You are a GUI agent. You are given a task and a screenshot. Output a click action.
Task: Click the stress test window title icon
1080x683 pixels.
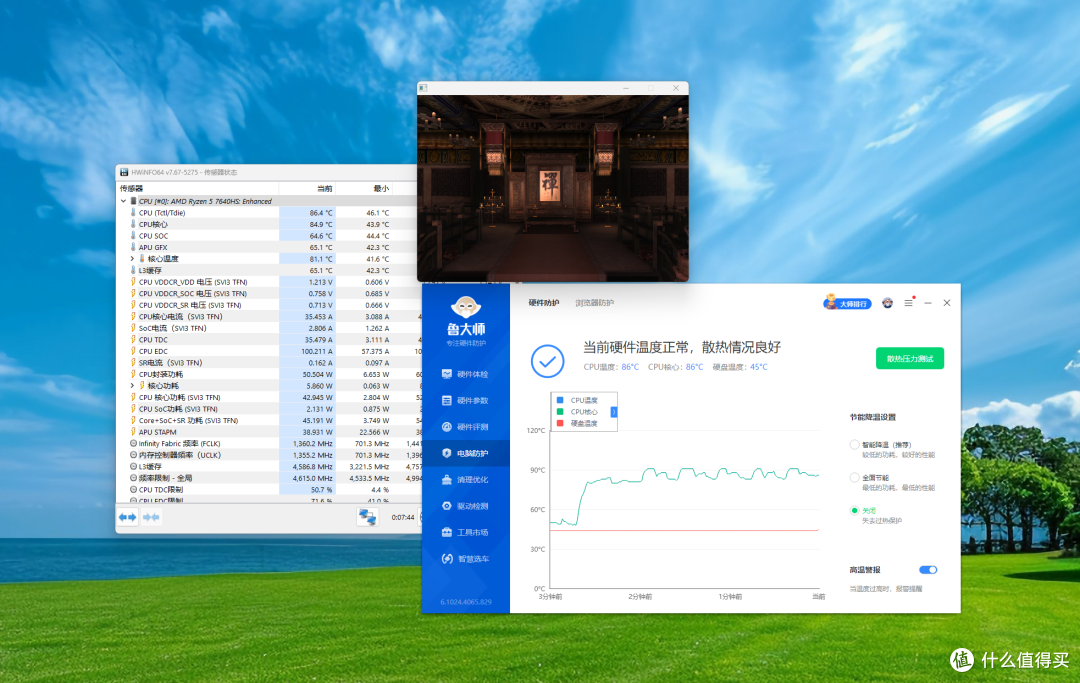coord(423,88)
